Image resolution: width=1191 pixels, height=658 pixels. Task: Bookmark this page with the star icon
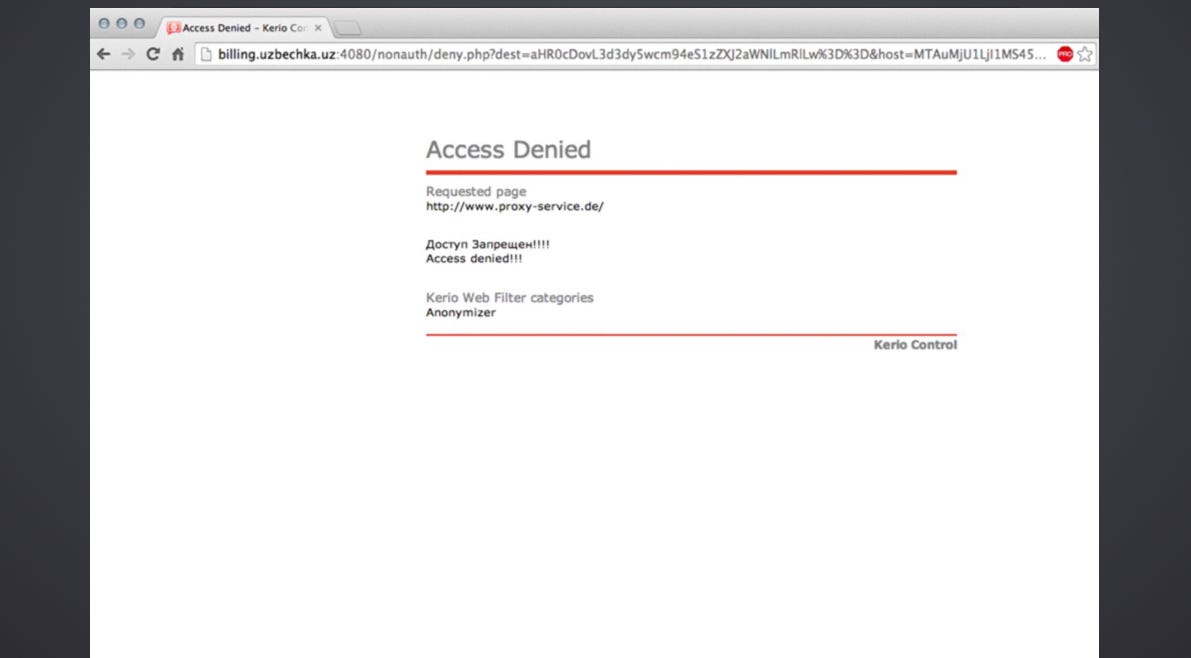pyautogui.click(x=1085, y=54)
